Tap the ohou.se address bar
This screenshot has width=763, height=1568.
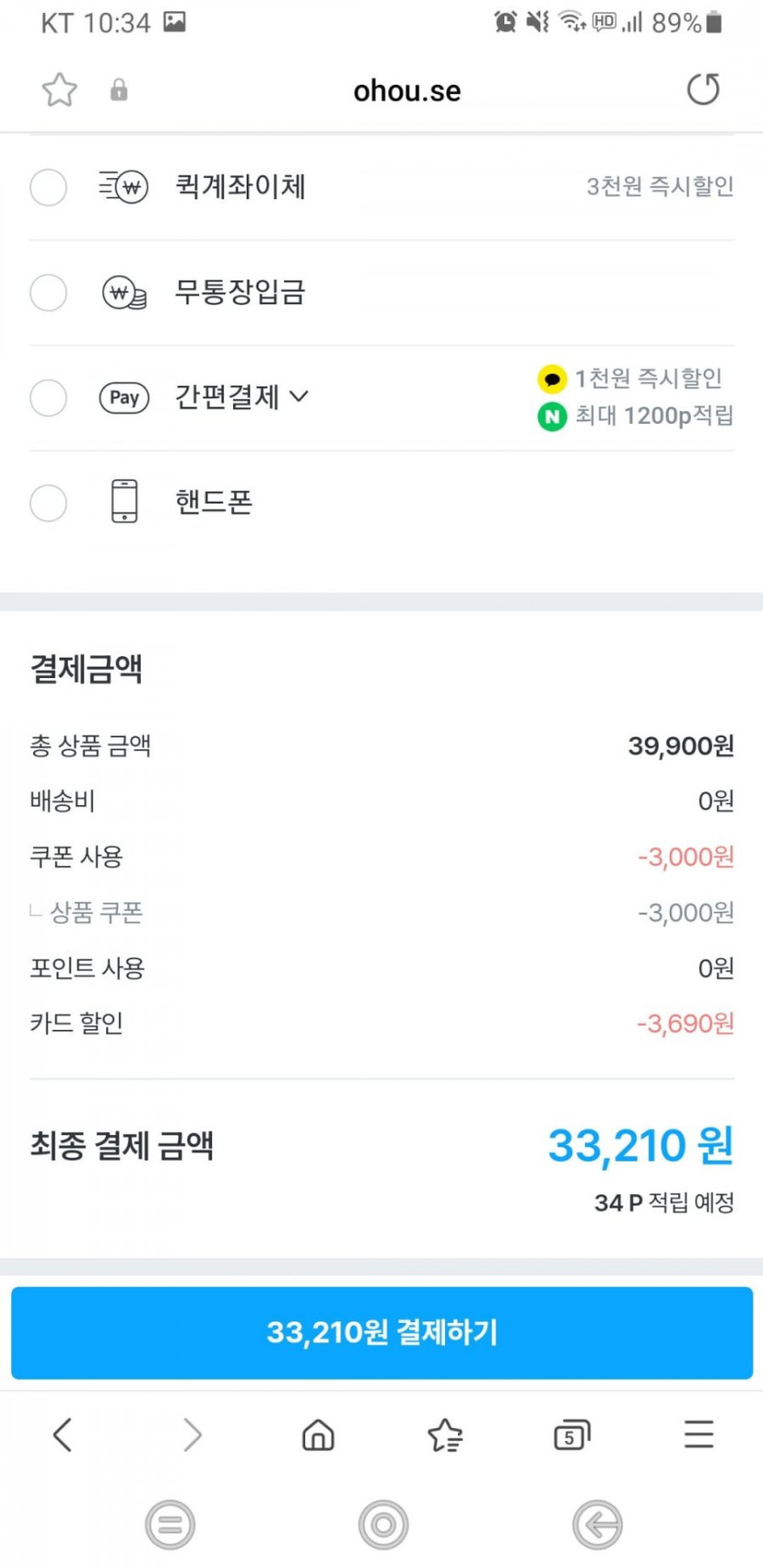click(x=407, y=90)
